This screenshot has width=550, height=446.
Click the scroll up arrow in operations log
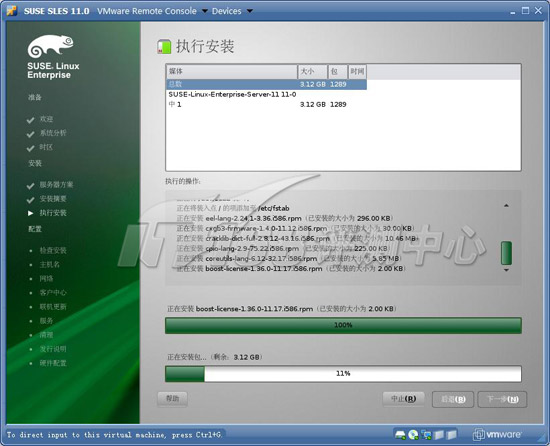click(506, 205)
